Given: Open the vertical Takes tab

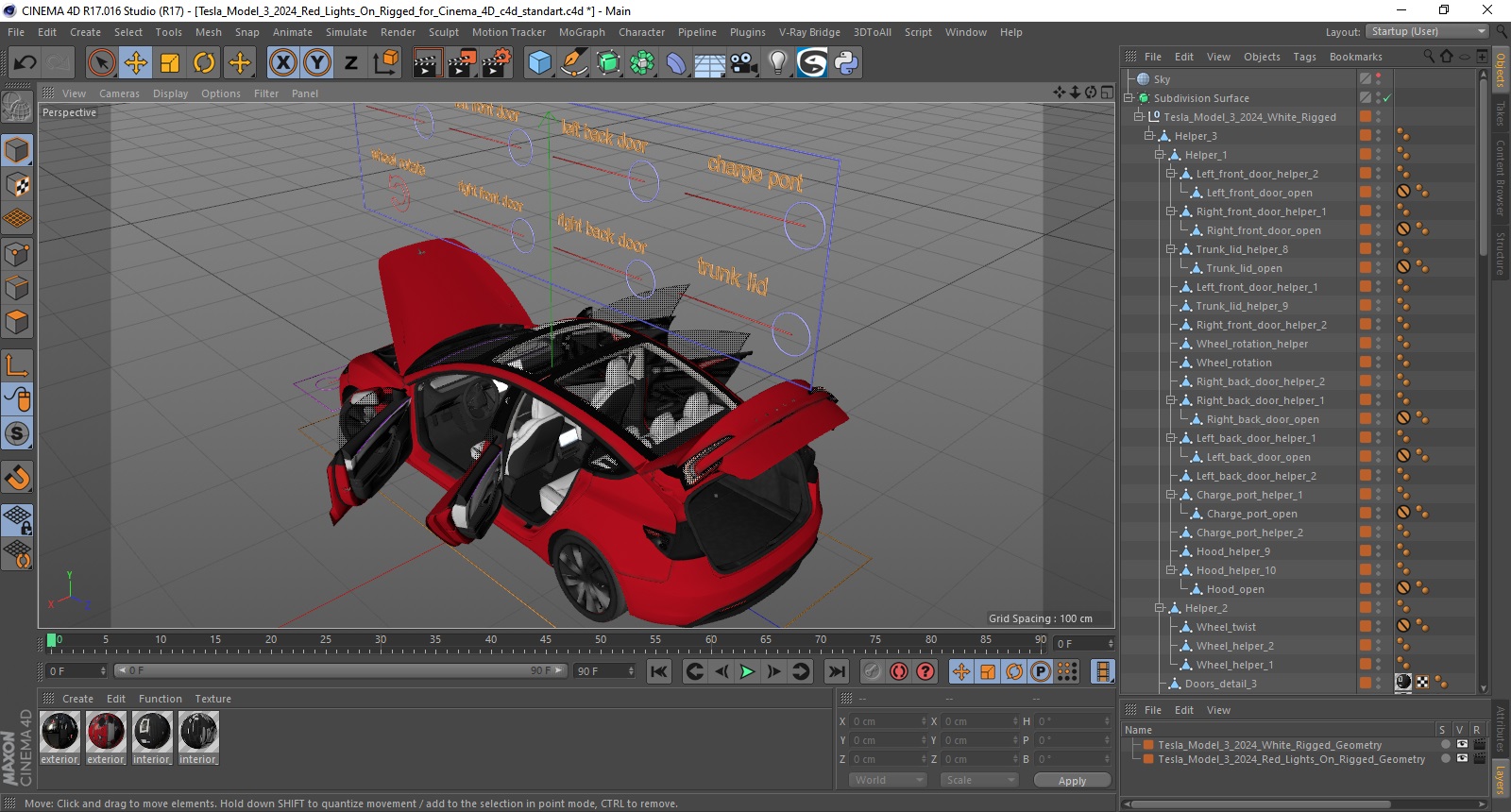Looking at the screenshot, I should tap(1500, 113).
